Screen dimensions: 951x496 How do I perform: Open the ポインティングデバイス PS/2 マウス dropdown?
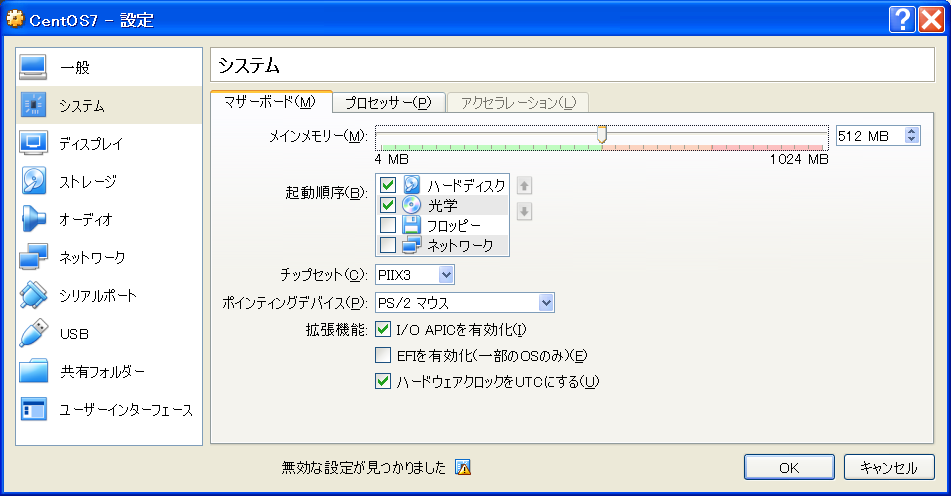pyautogui.click(x=465, y=303)
